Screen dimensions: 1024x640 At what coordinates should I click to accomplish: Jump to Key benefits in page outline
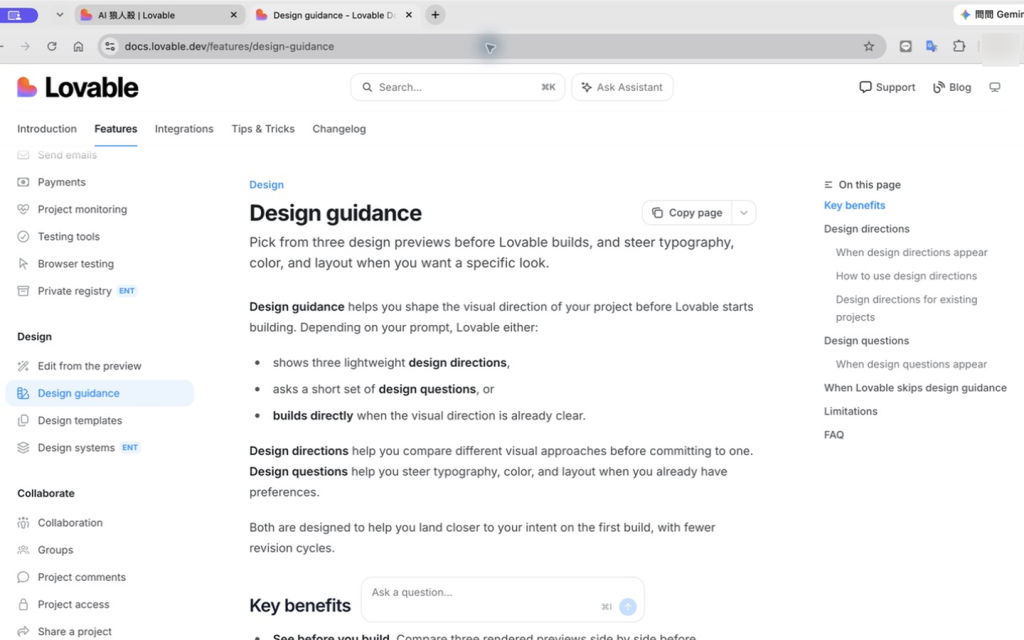(854, 205)
